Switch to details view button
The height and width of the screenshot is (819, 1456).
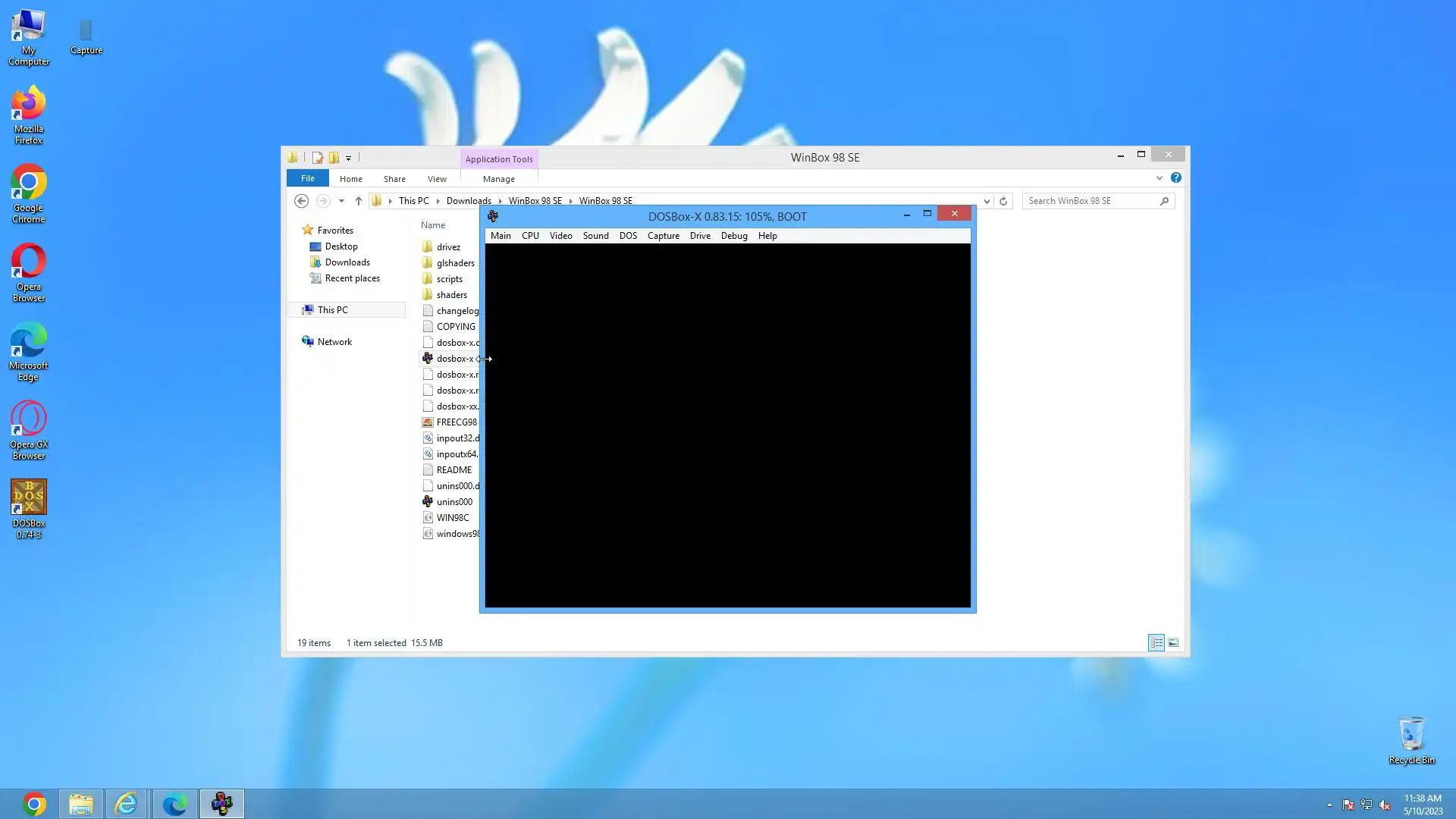click(x=1156, y=642)
